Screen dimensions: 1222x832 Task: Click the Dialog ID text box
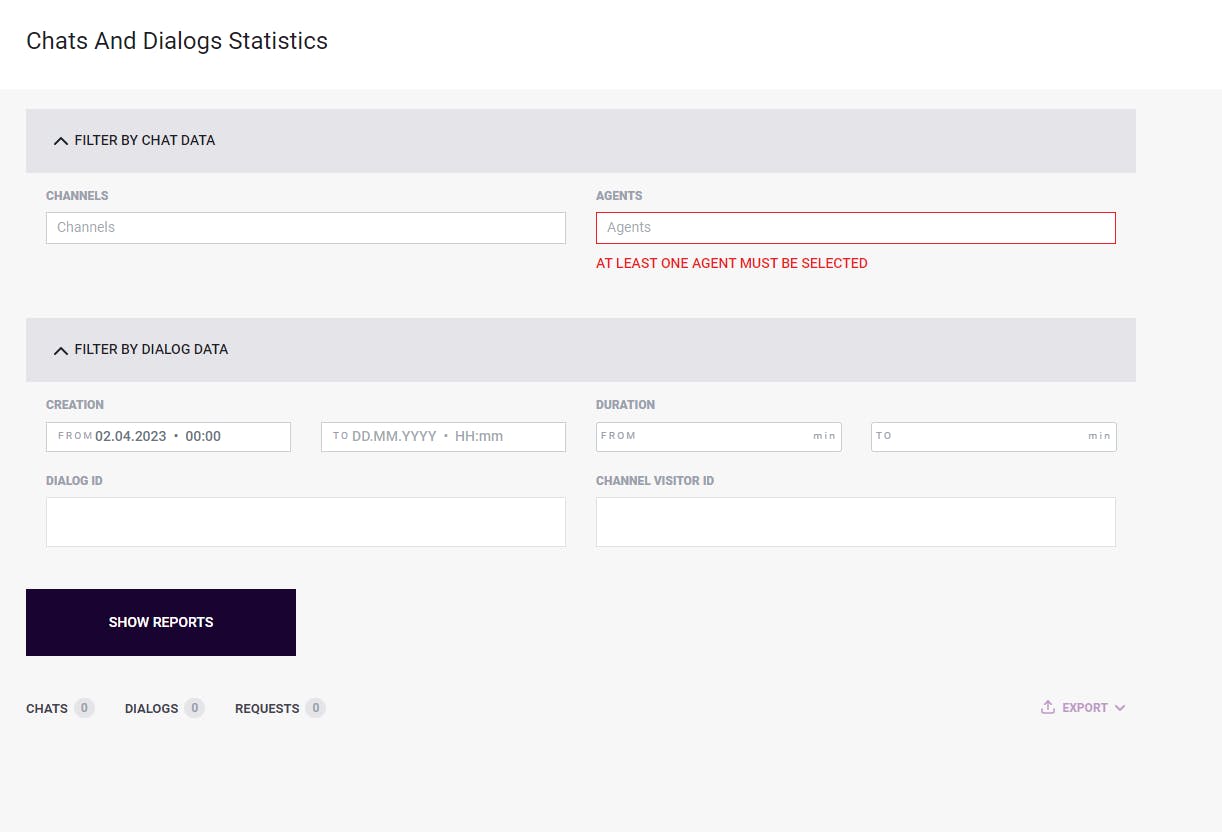coord(306,522)
